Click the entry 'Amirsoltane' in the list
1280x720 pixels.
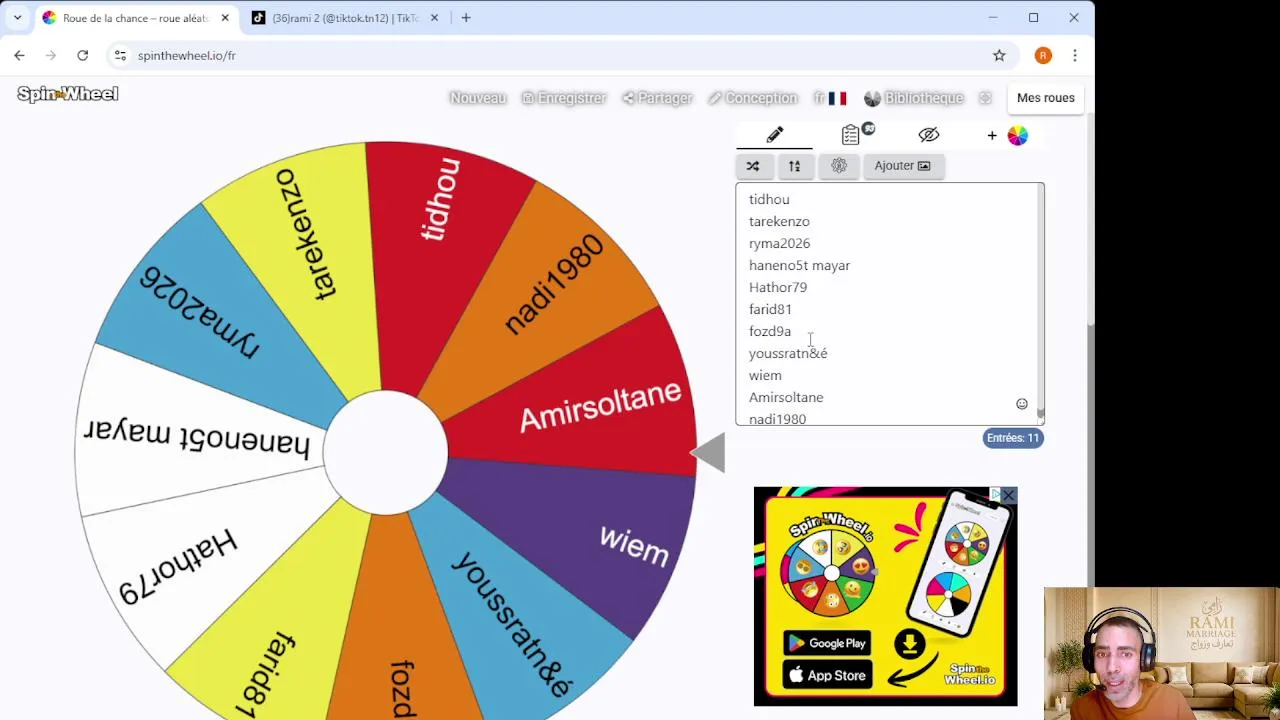click(786, 397)
